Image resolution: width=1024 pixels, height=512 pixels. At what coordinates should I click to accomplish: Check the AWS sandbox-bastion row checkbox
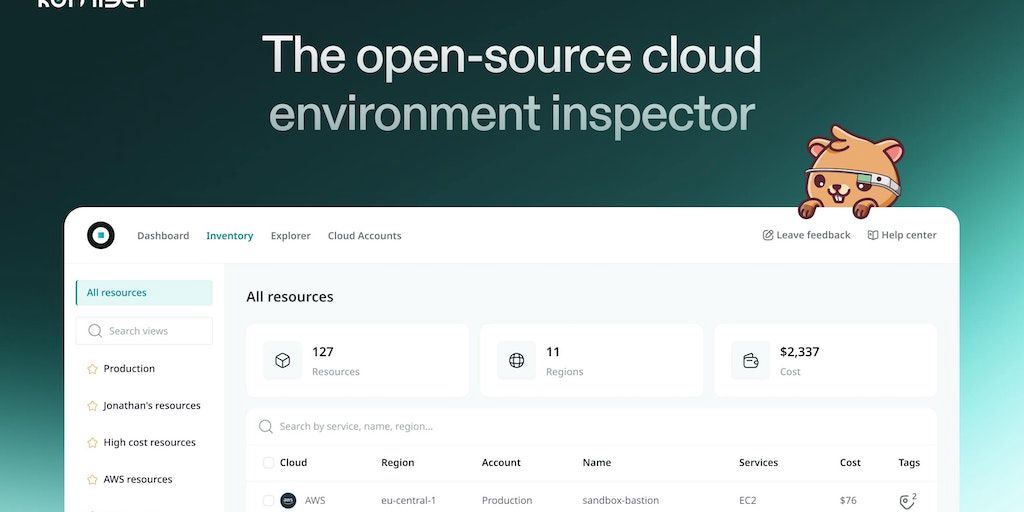tap(268, 500)
